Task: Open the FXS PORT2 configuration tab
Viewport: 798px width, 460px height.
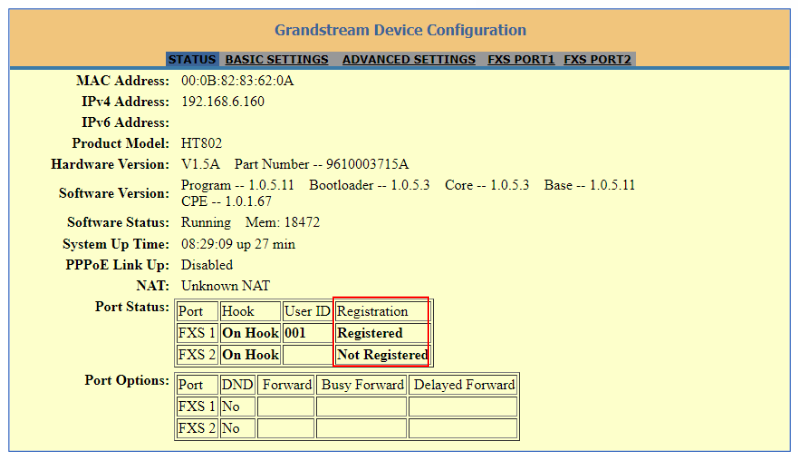Action: coord(597,60)
